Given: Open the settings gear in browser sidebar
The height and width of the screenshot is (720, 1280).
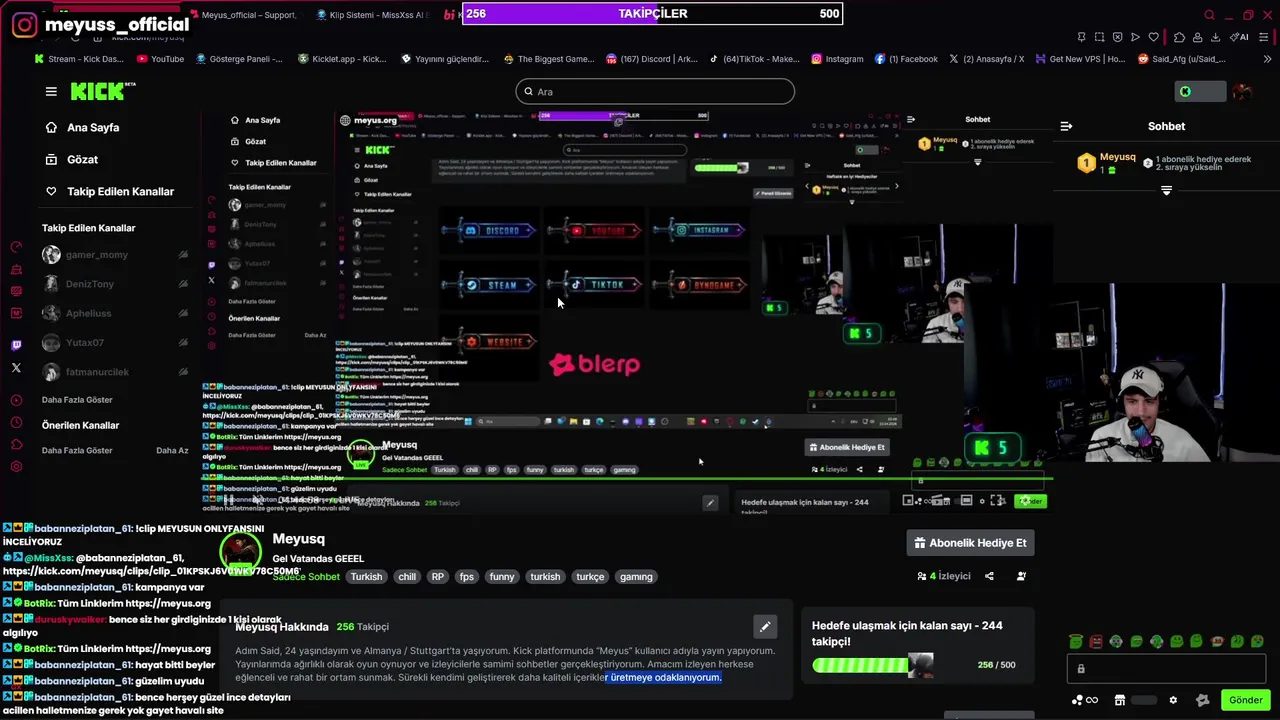Looking at the screenshot, I should point(16,467).
